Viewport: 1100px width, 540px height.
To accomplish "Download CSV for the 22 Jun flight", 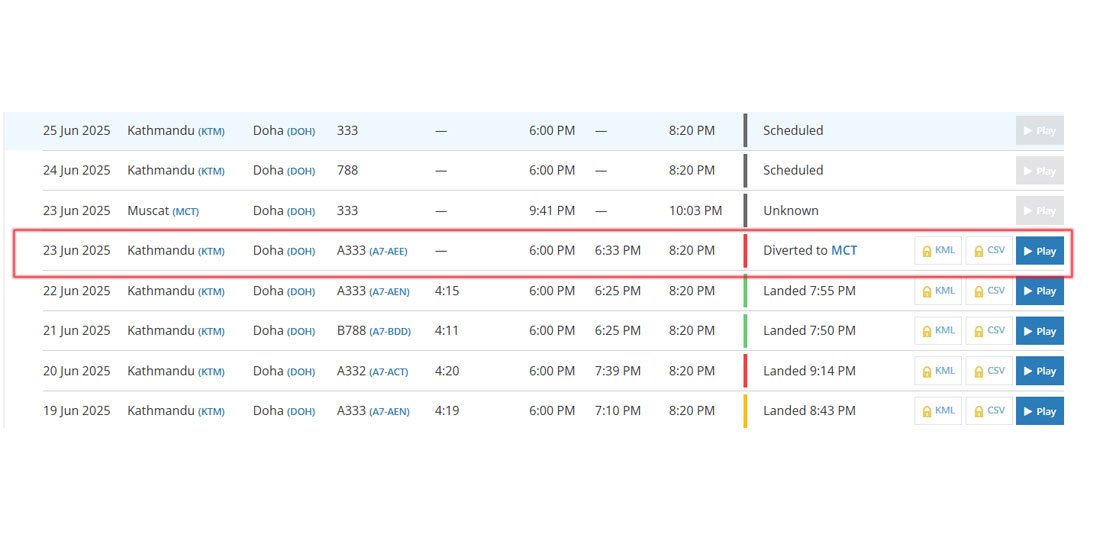I will coord(989,290).
